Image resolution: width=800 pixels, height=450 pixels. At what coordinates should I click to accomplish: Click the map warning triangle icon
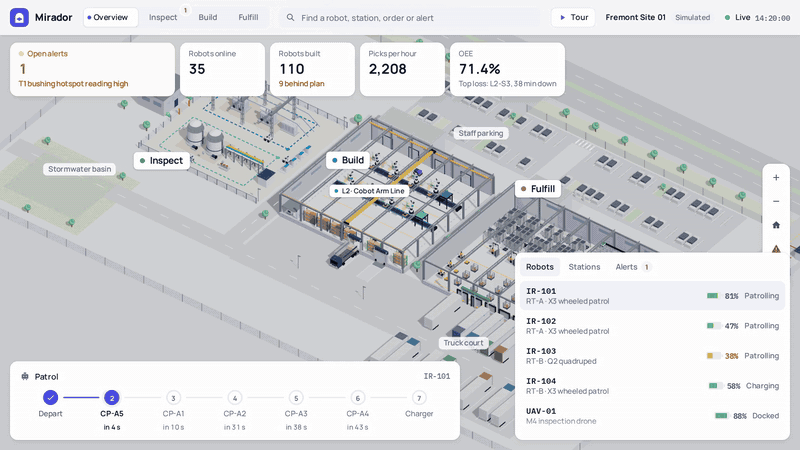[776, 248]
